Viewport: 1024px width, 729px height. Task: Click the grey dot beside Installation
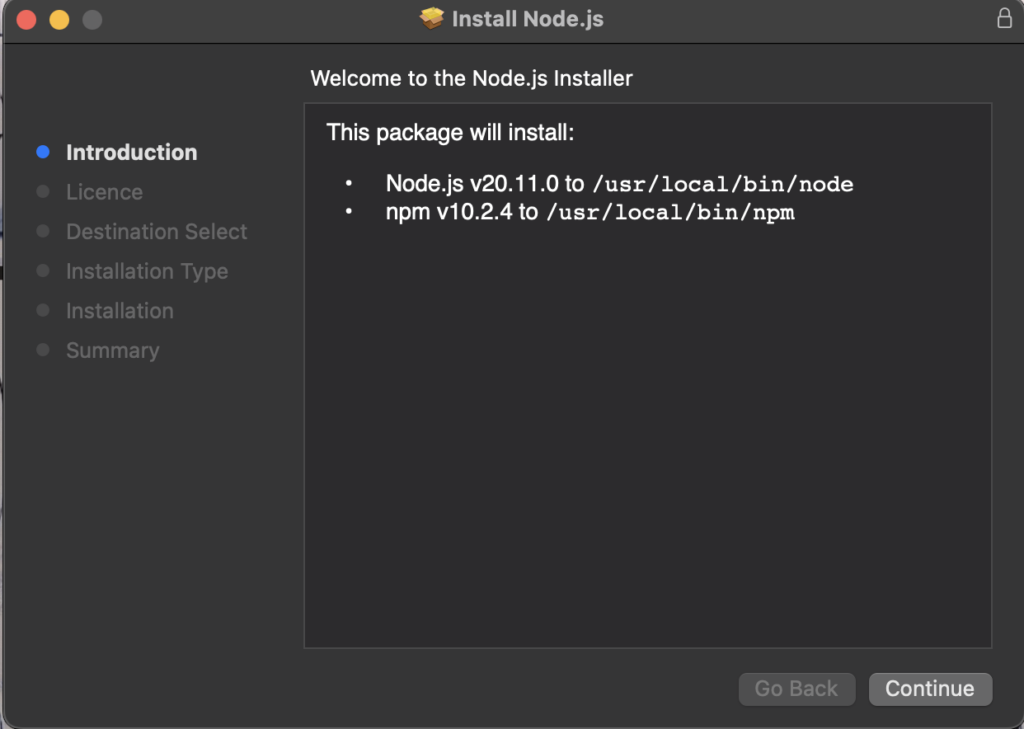coord(41,310)
